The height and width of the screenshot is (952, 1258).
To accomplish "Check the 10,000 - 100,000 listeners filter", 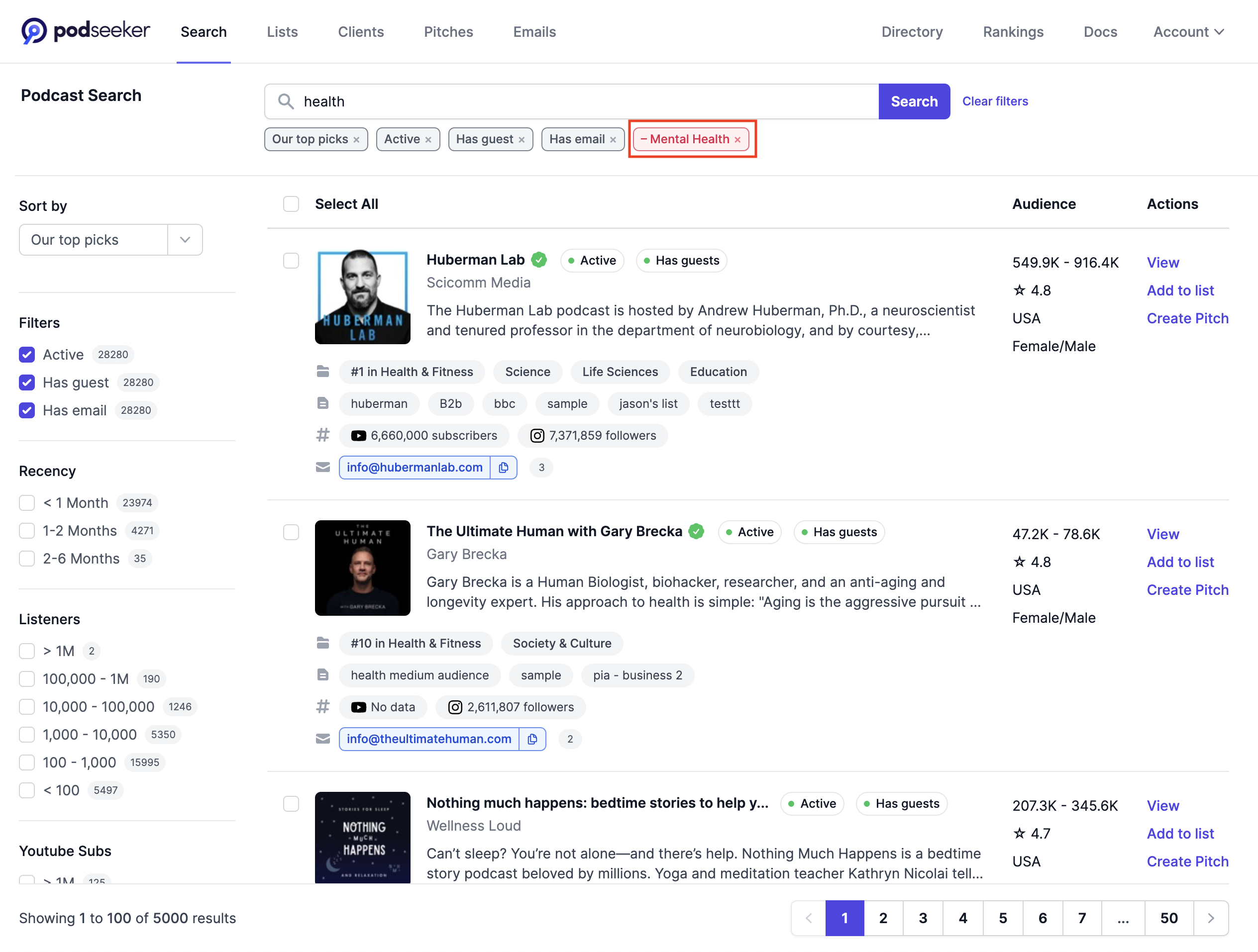I will click(x=27, y=706).
